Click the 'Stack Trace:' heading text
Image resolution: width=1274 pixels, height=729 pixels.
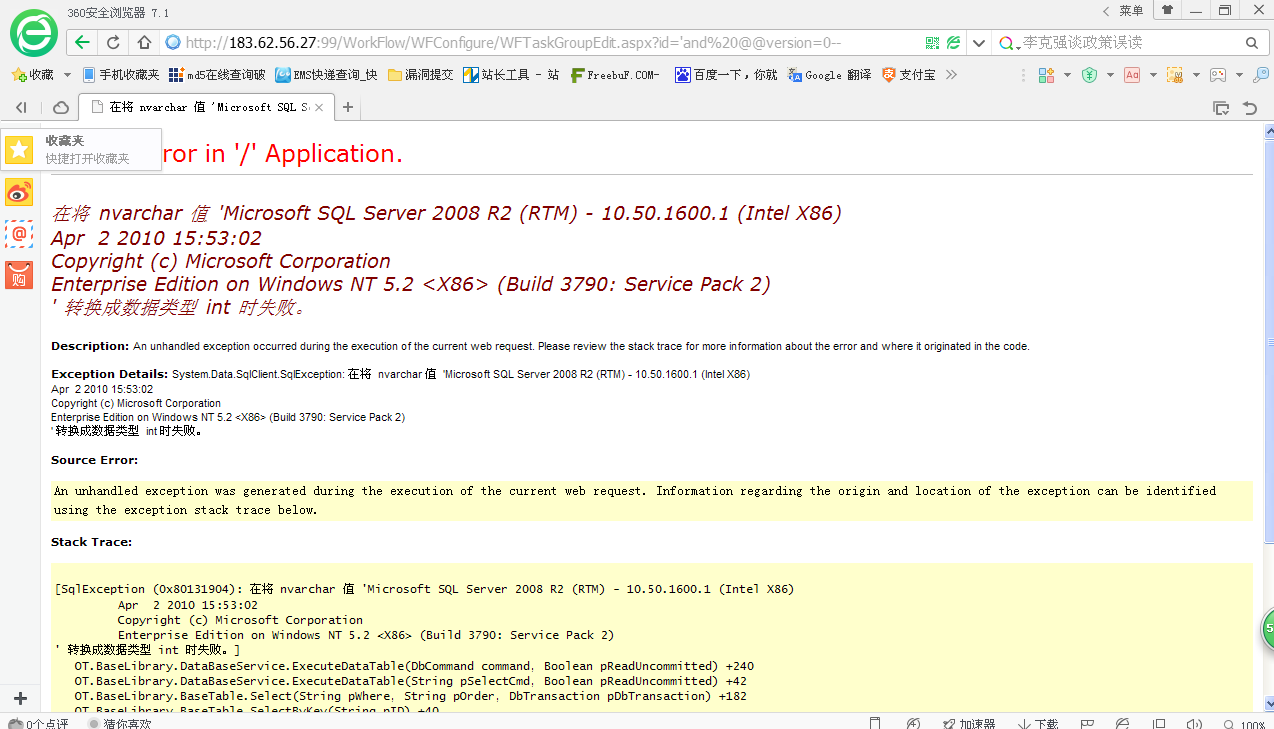pos(91,542)
